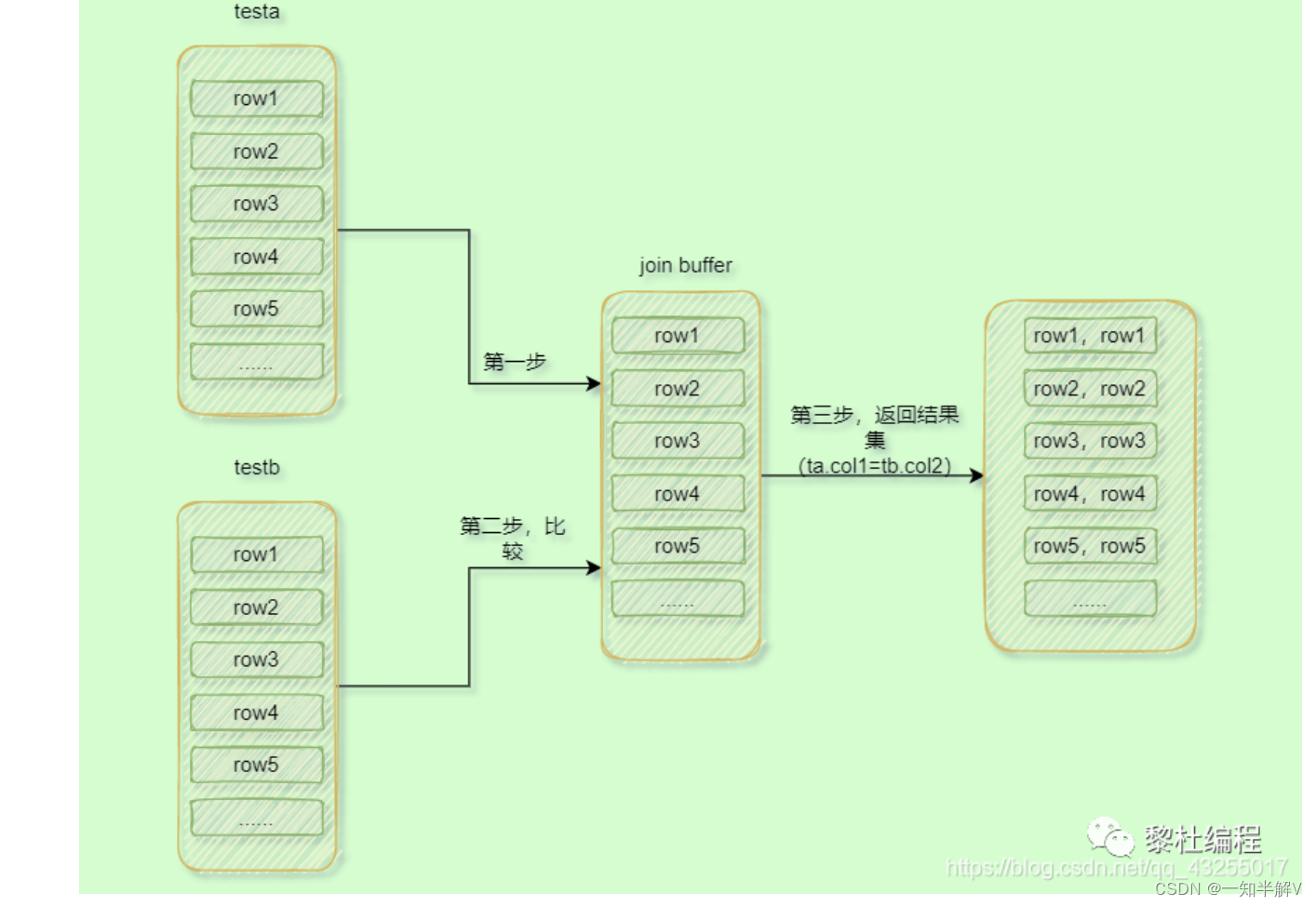Click the 'row1, row1' result row
Image resolution: width=1316 pixels, height=906 pixels.
[x=1090, y=336]
